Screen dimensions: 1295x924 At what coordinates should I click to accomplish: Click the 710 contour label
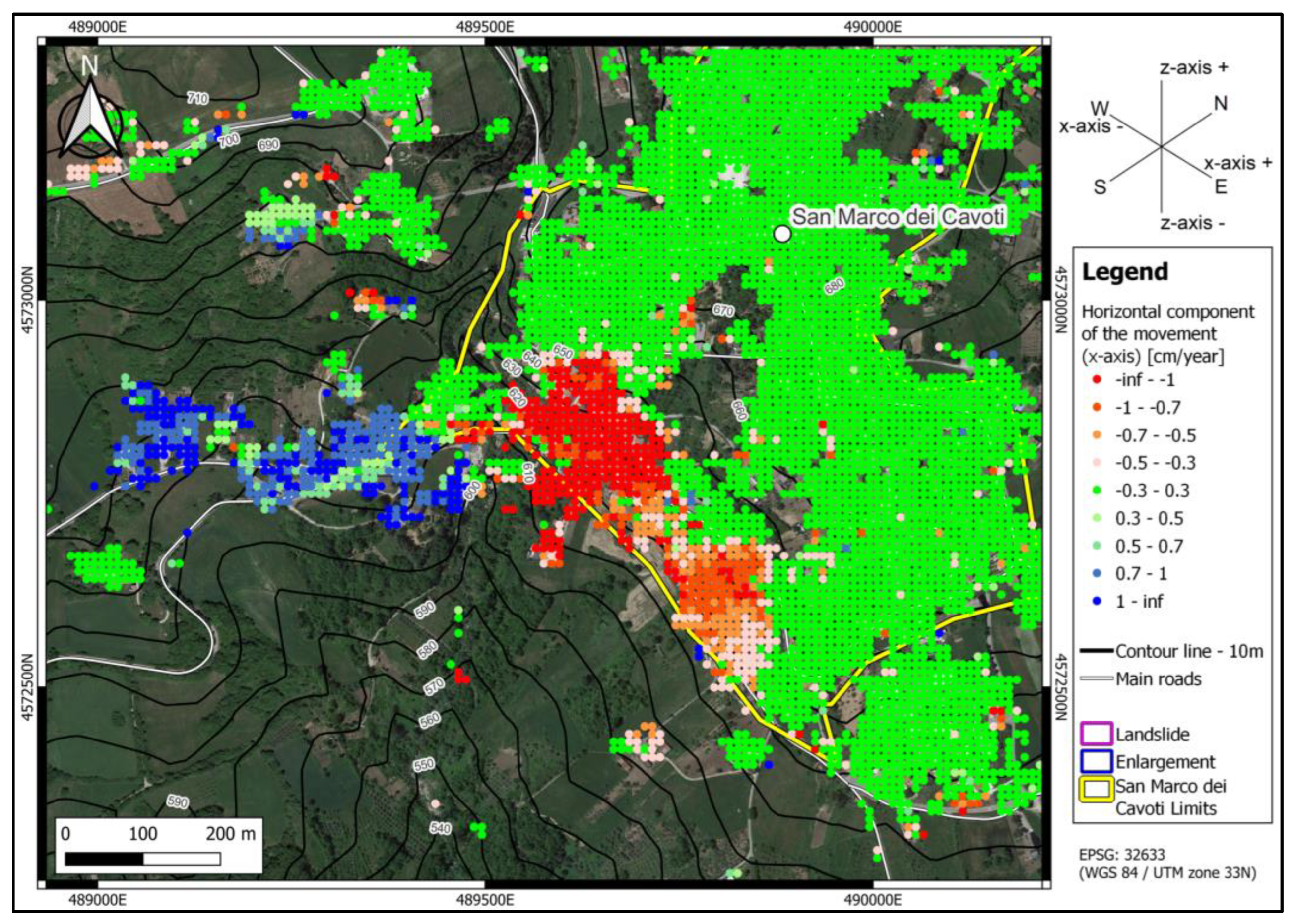[197, 98]
